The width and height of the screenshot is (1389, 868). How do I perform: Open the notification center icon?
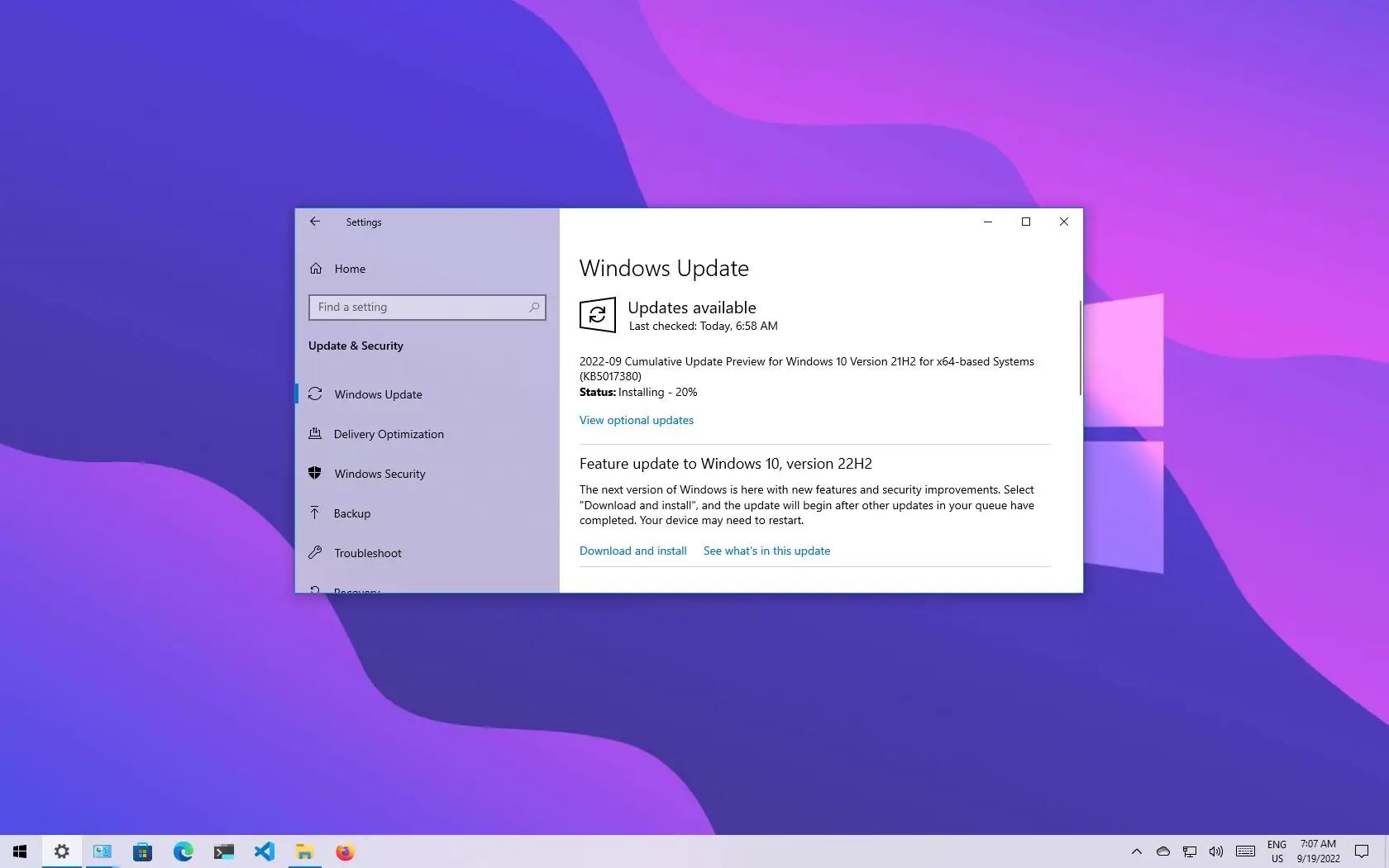tap(1361, 851)
